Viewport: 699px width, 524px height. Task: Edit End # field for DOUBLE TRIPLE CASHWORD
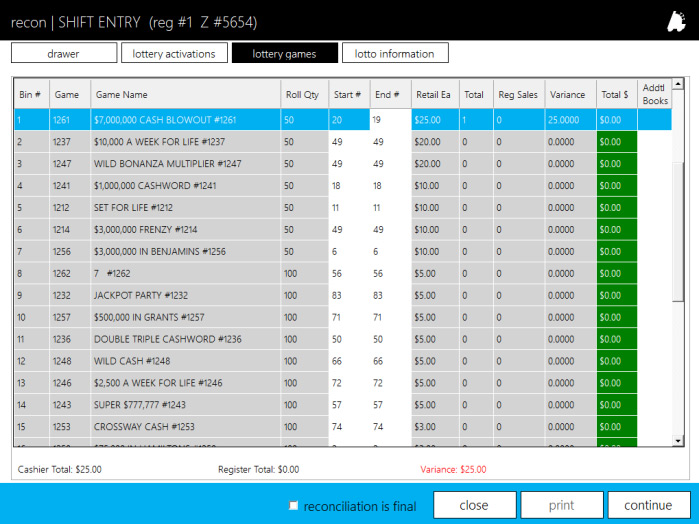390,339
